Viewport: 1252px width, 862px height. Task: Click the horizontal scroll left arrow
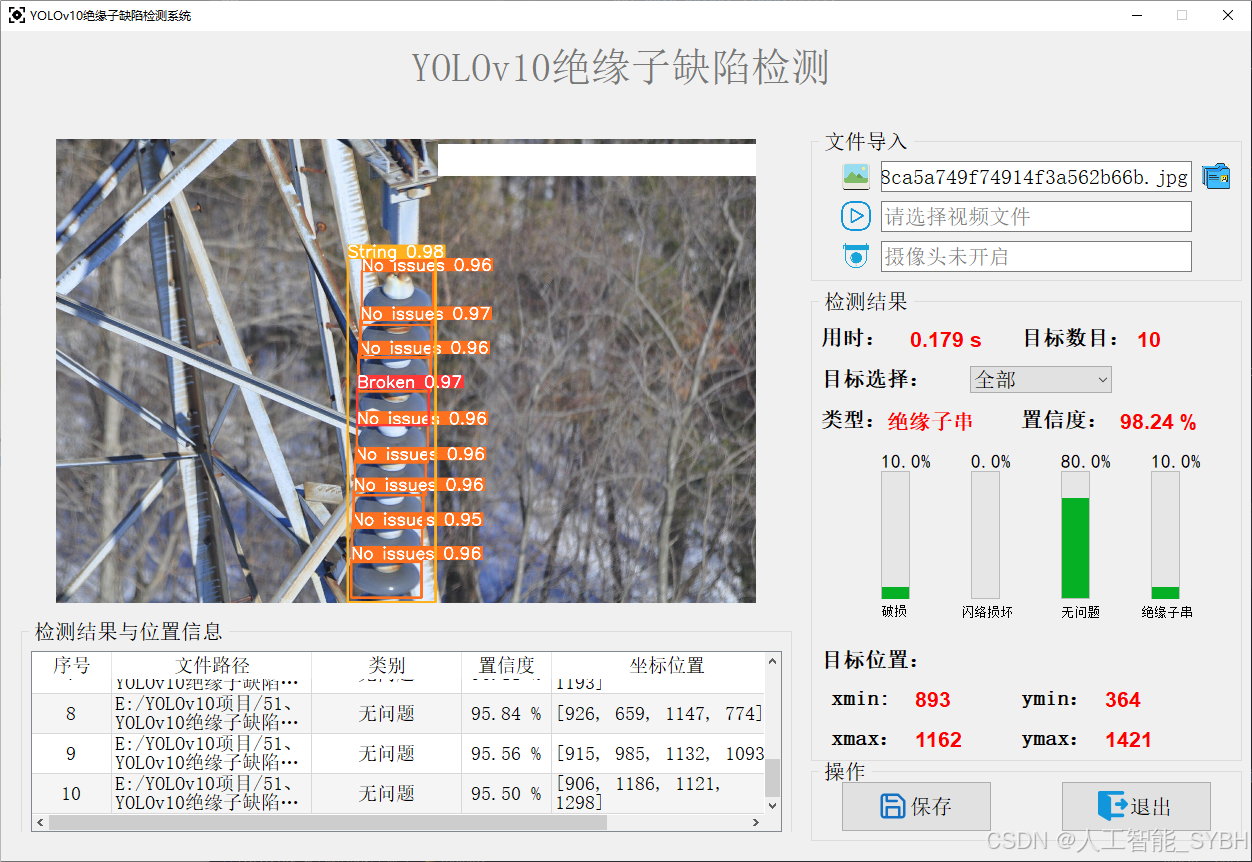pos(40,822)
